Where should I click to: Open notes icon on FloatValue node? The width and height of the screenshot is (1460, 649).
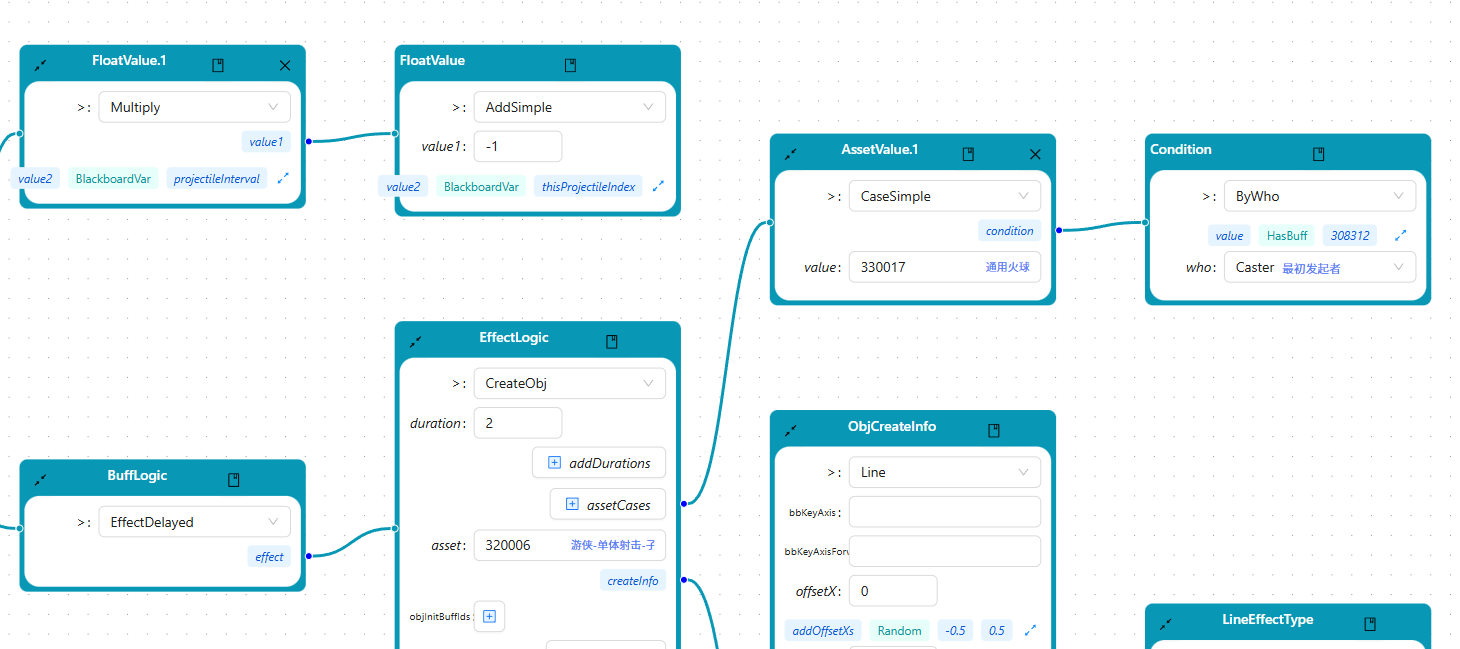coord(570,65)
